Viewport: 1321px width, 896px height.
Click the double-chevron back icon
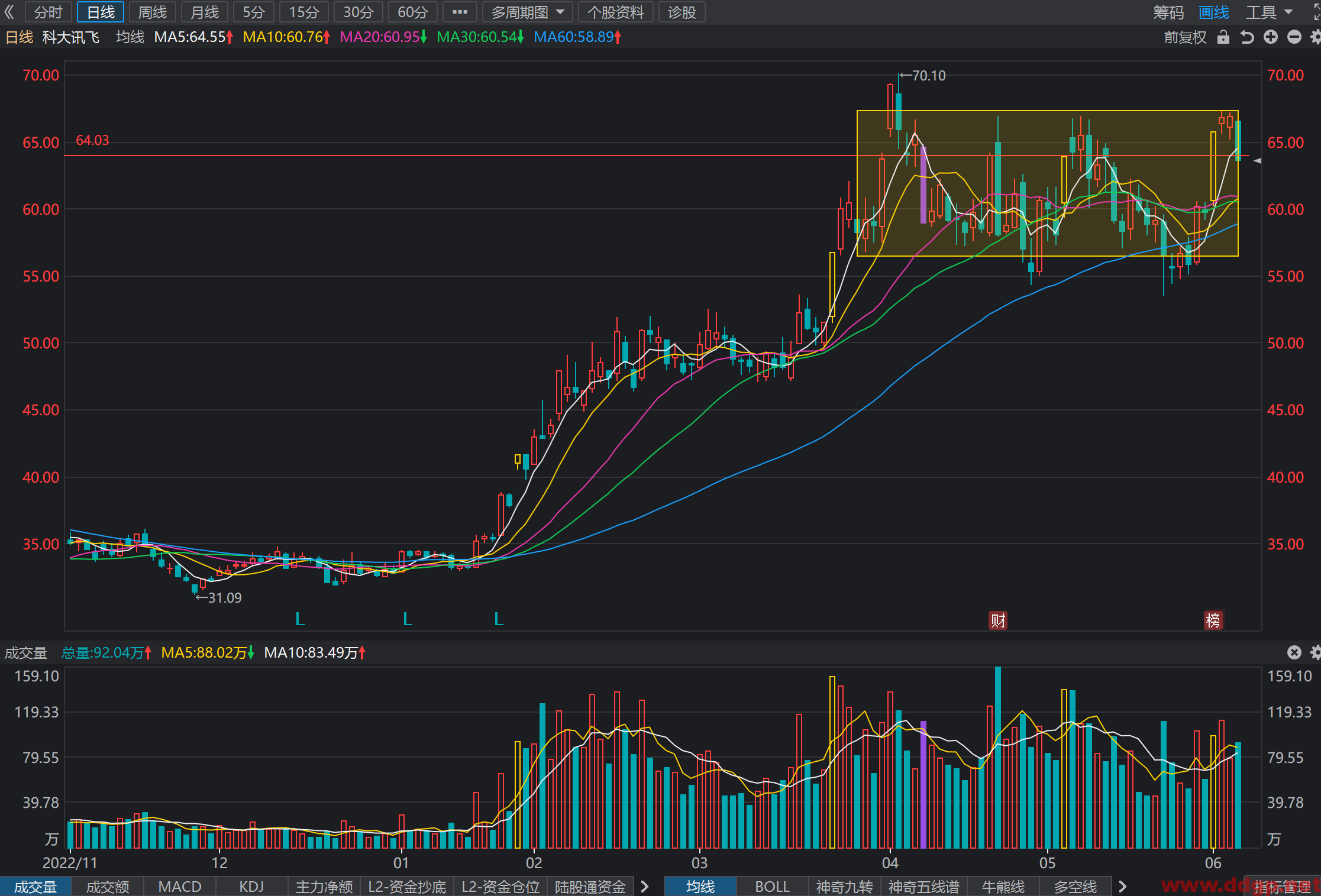[9, 12]
